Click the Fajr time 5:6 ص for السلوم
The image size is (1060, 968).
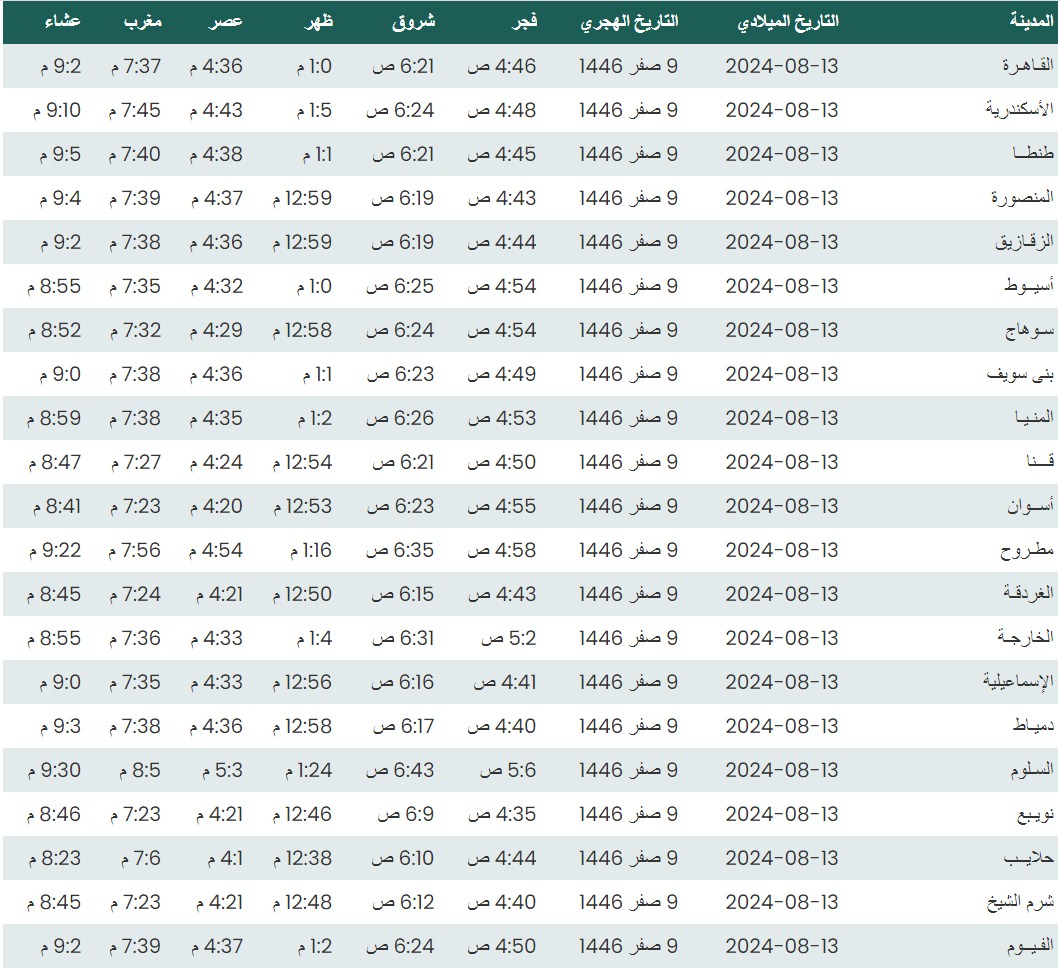509,770
